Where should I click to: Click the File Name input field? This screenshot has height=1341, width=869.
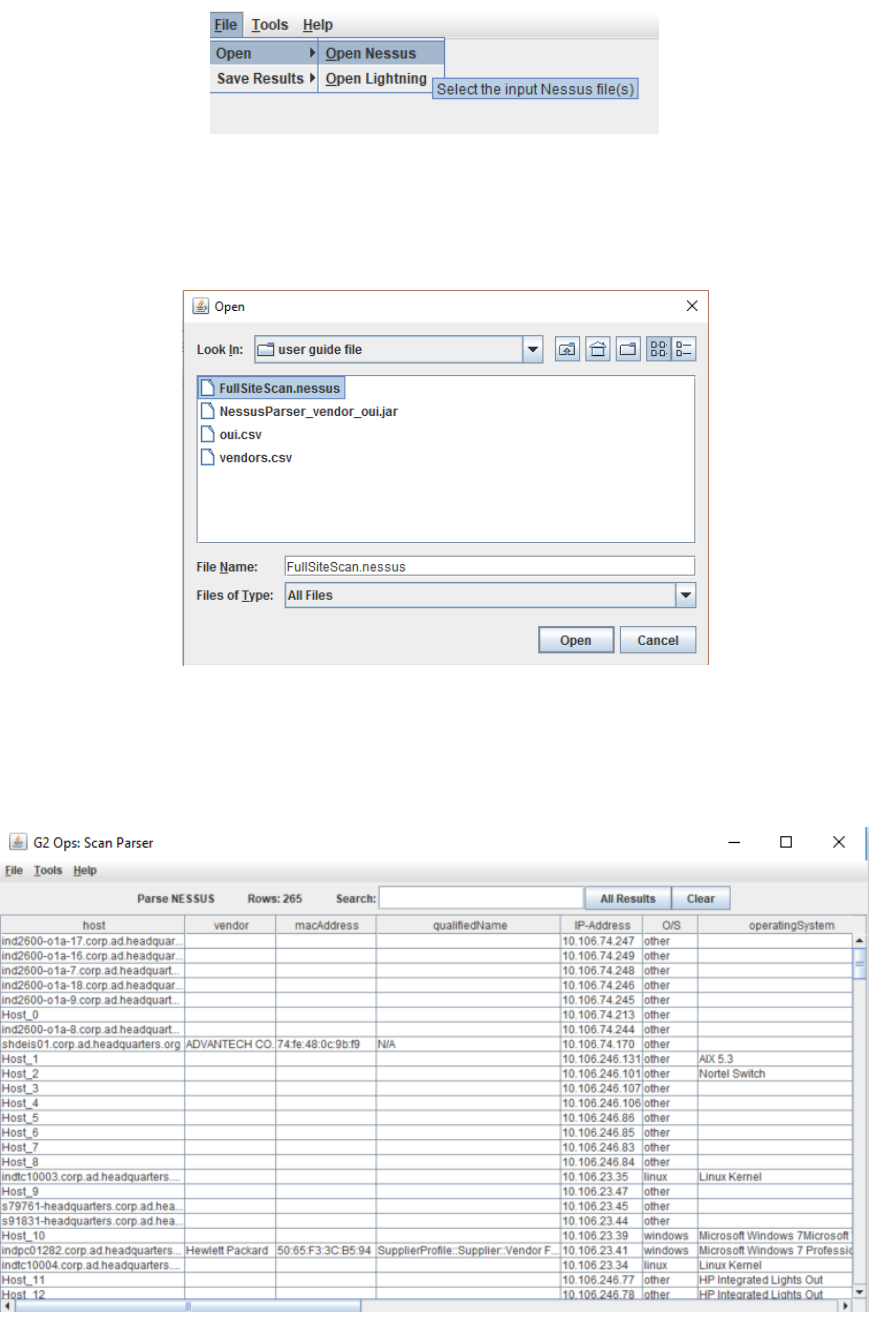[489, 566]
